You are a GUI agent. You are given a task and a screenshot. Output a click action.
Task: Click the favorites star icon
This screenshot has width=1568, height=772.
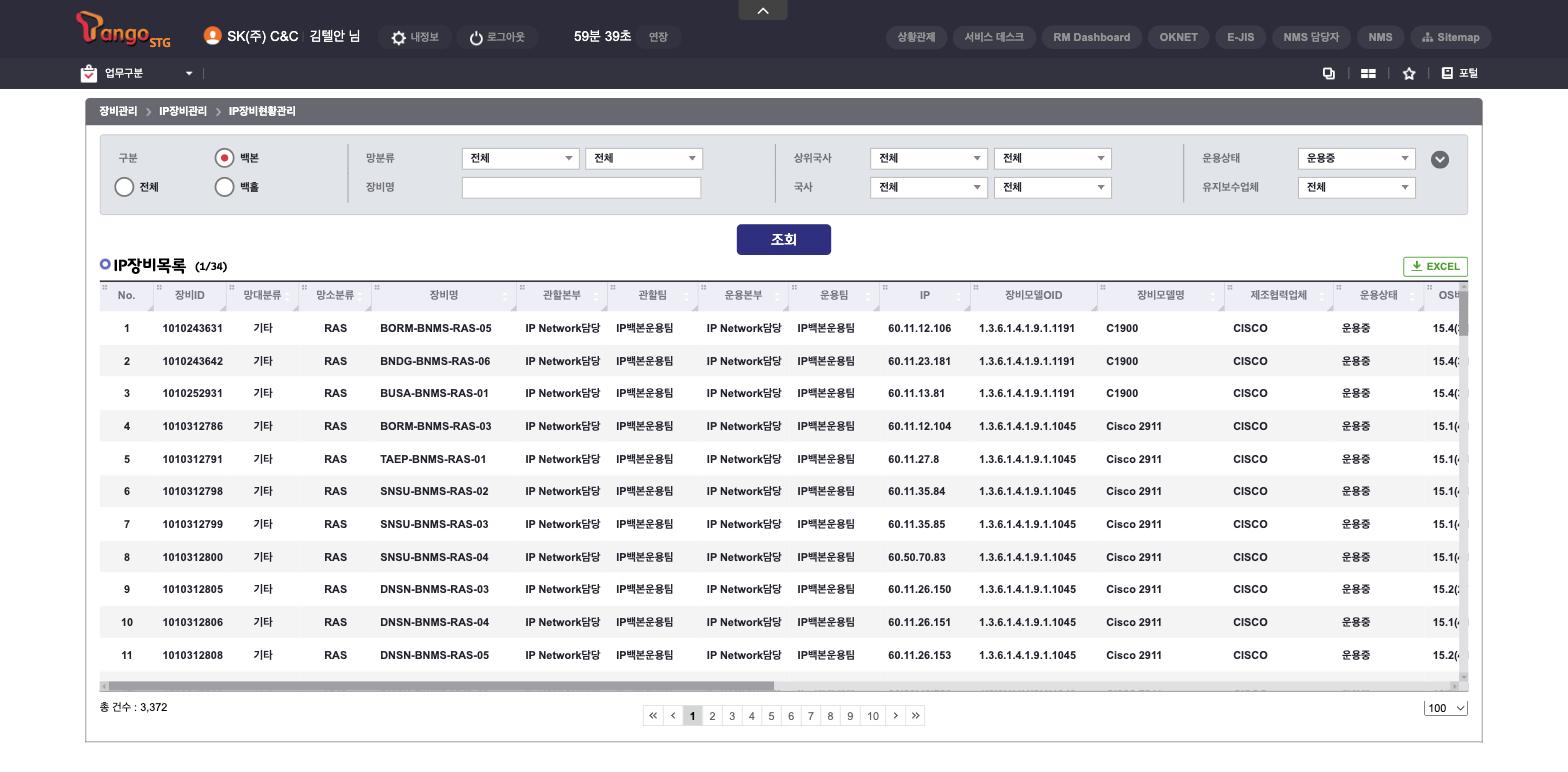coord(1409,73)
